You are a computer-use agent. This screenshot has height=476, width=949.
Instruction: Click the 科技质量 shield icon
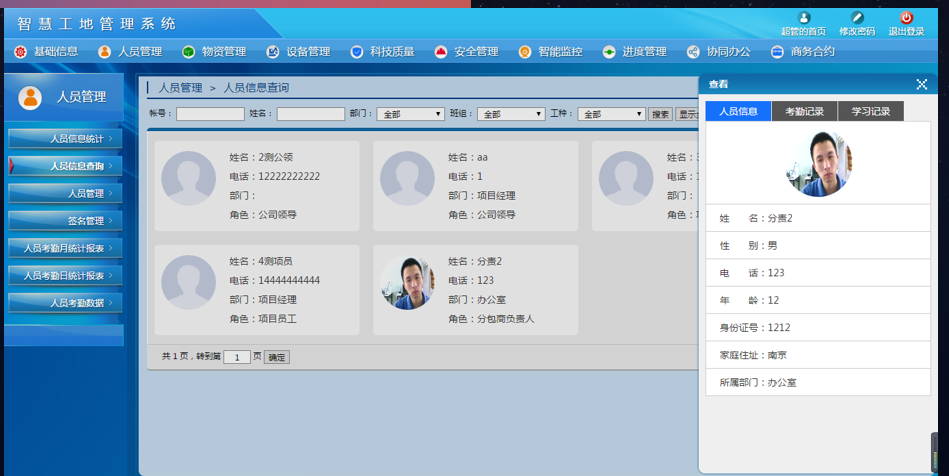357,52
